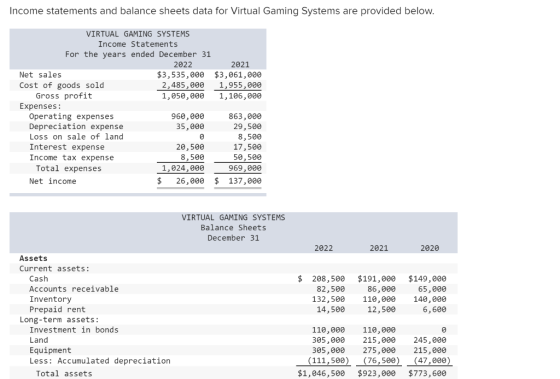This screenshot has width=560, height=379.
Task: Select the 2020 cash balance $149,000
Action: [427, 279]
